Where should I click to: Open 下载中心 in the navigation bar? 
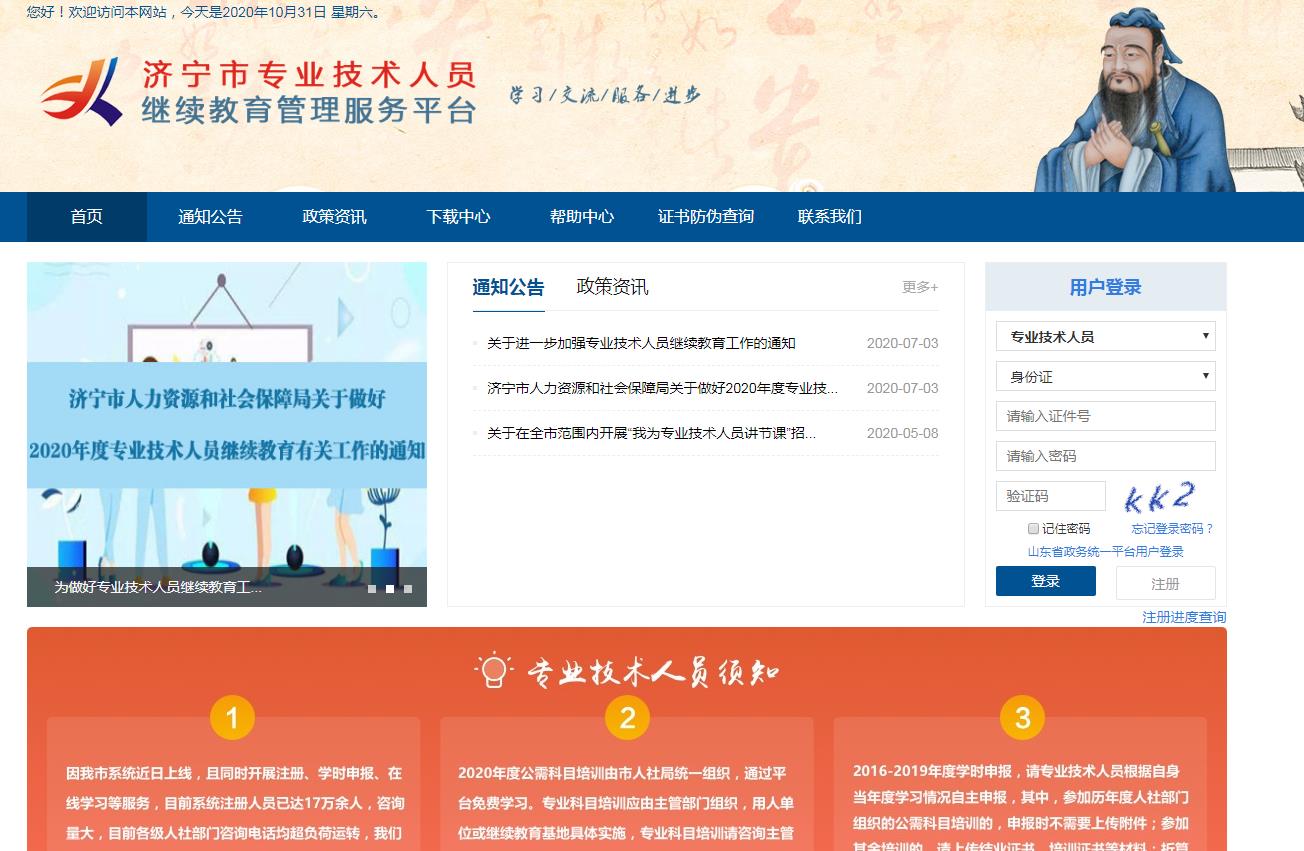pyautogui.click(x=458, y=217)
